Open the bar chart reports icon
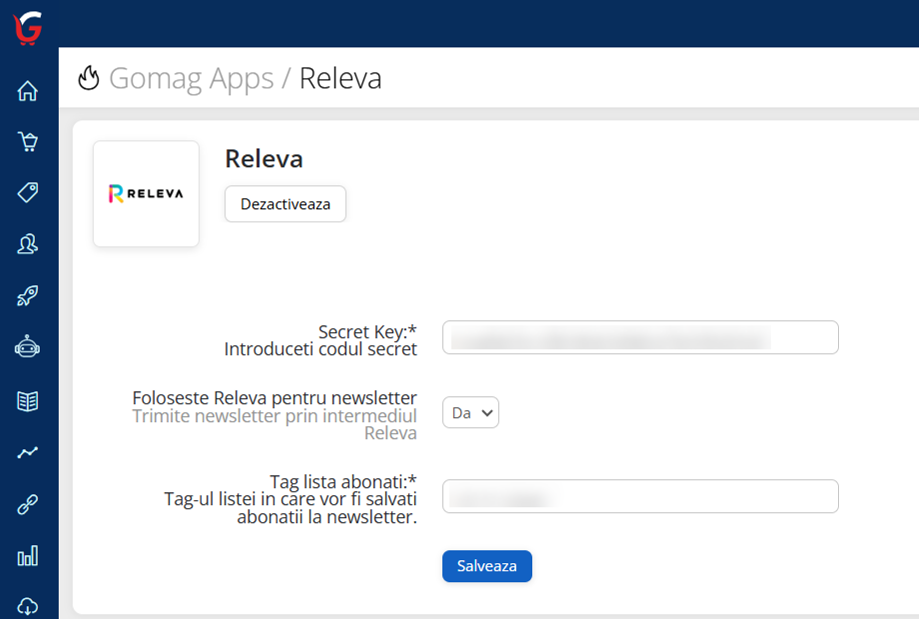 coord(28,556)
